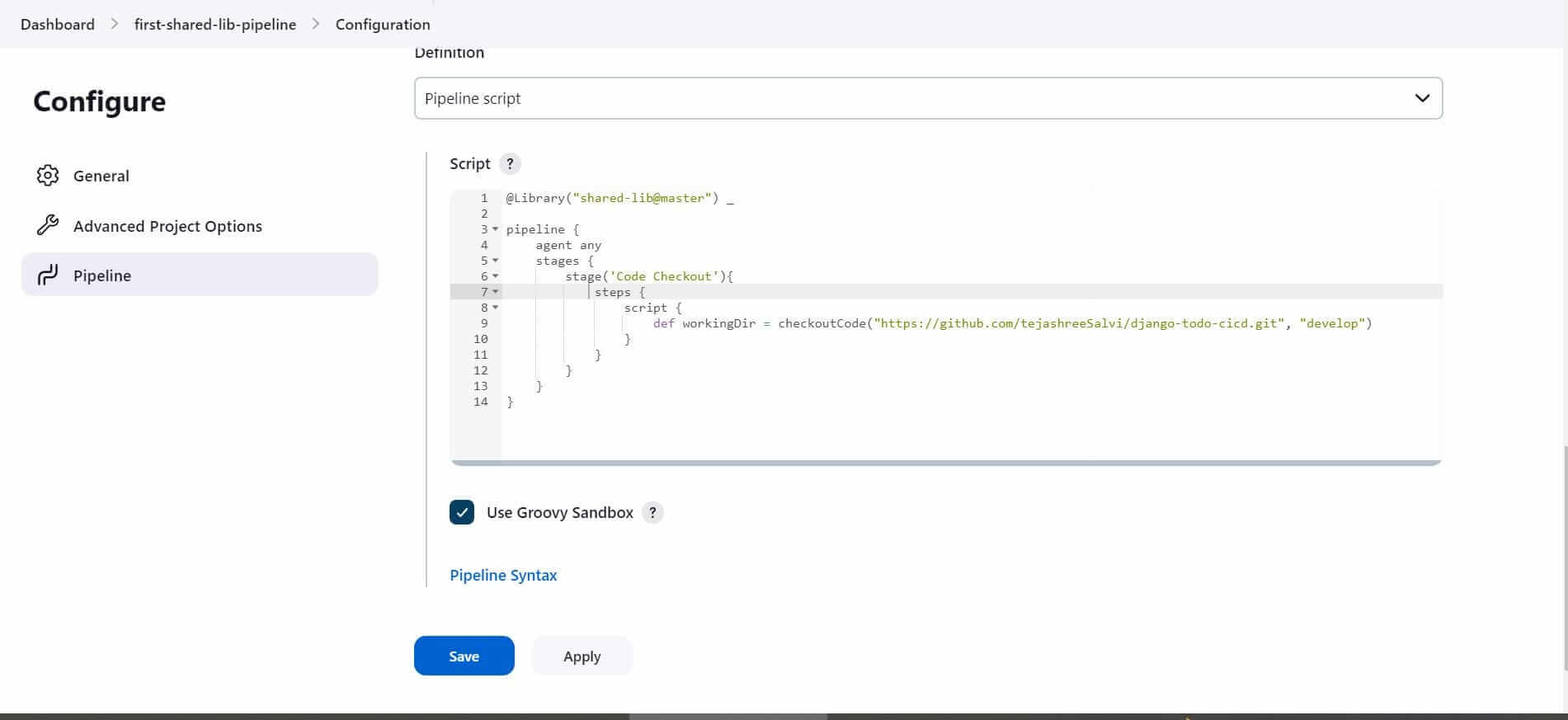1568x720 pixels.
Task: Open help for the Script field
Action: coord(510,163)
